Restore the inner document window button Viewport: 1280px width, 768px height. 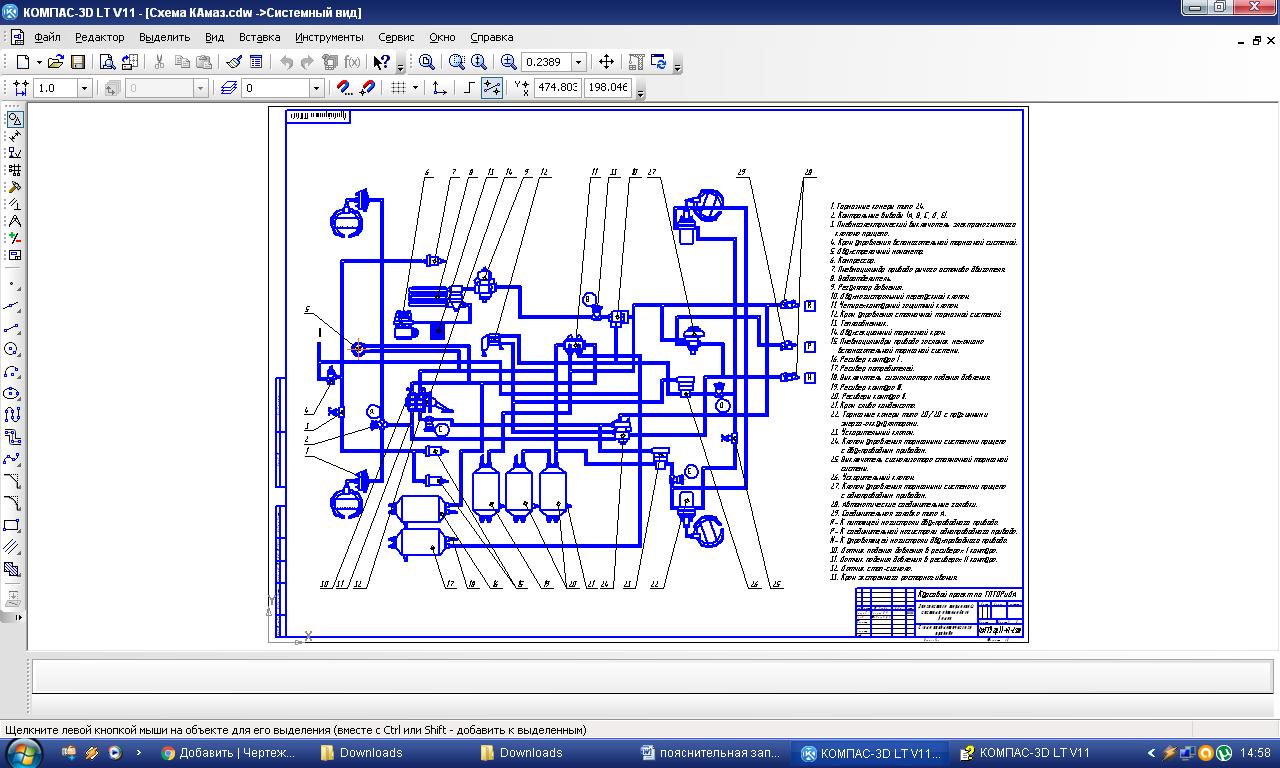[x=1257, y=40]
